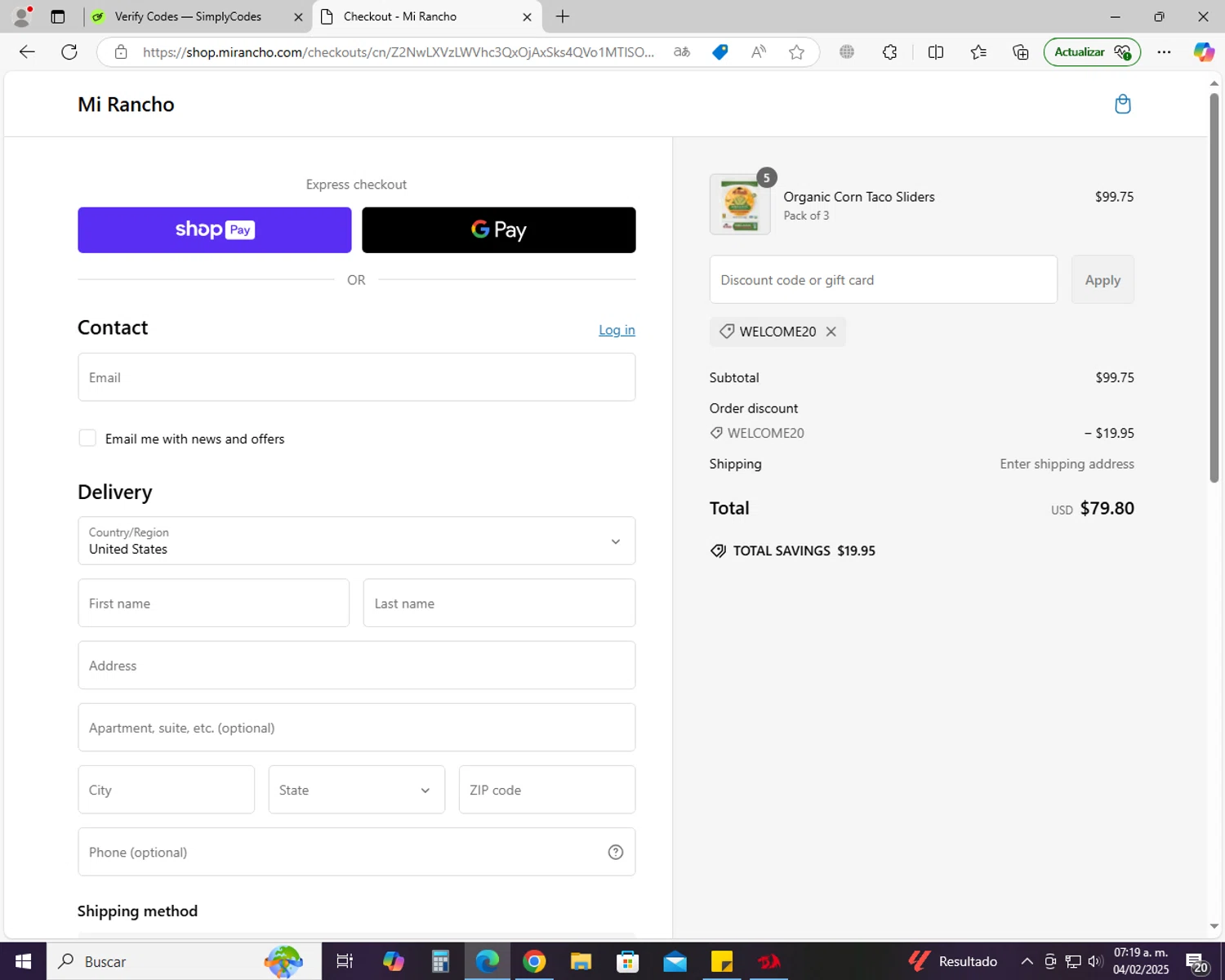This screenshot has height=980, width=1225.
Task: Add page to favorites star
Action: [x=796, y=52]
